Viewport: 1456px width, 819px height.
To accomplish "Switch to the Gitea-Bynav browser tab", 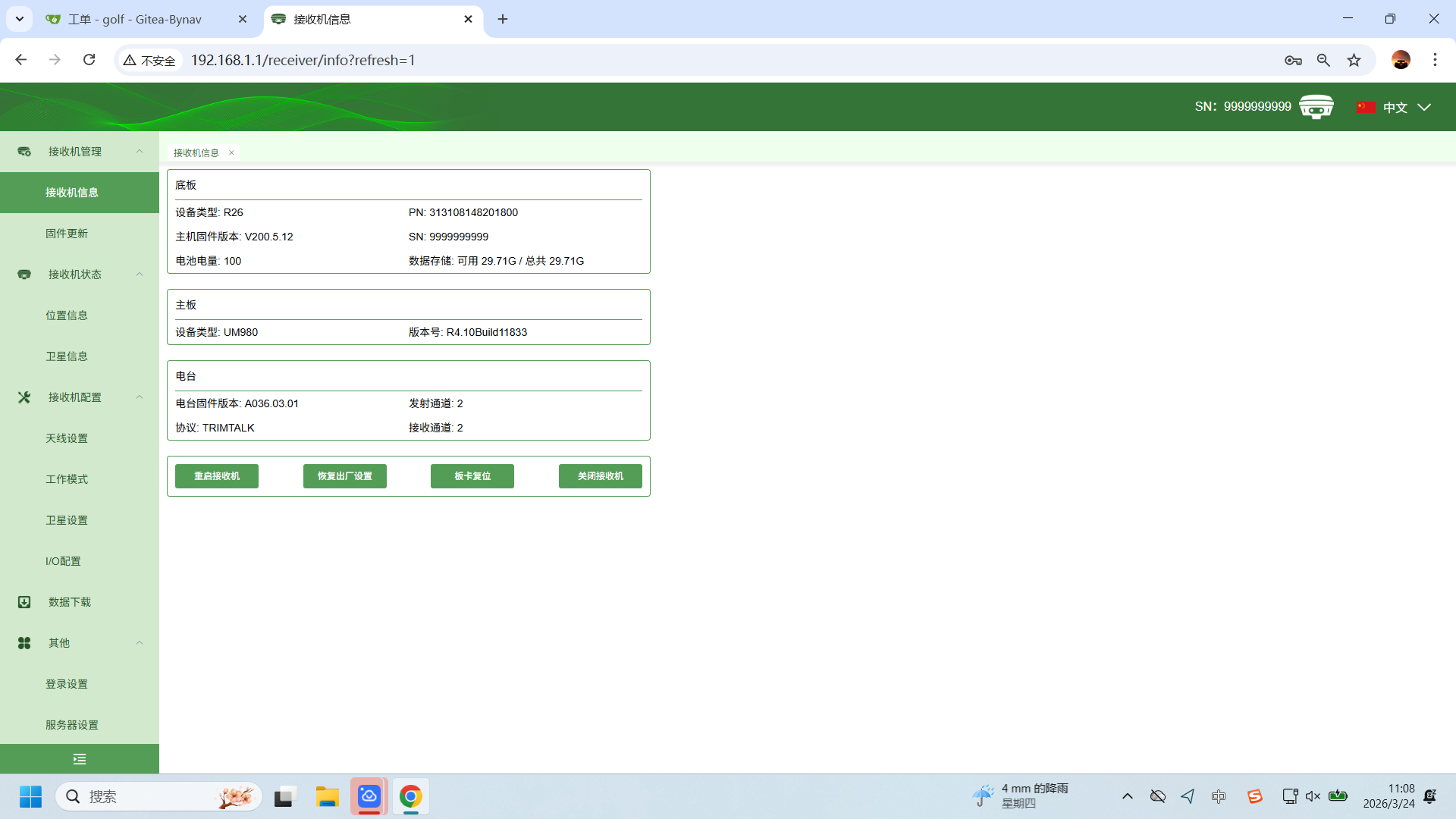I will [136, 19].
